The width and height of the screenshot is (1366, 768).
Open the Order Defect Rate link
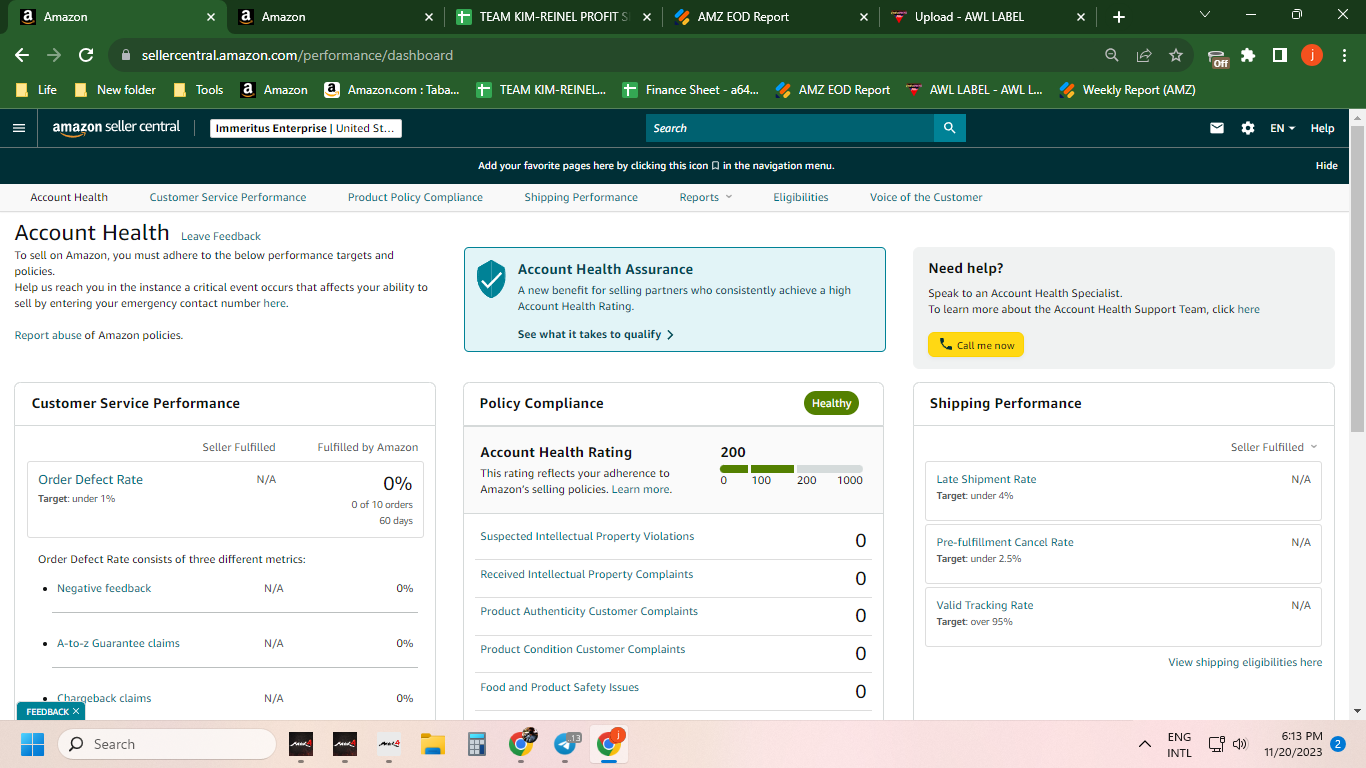pos(90,479)
